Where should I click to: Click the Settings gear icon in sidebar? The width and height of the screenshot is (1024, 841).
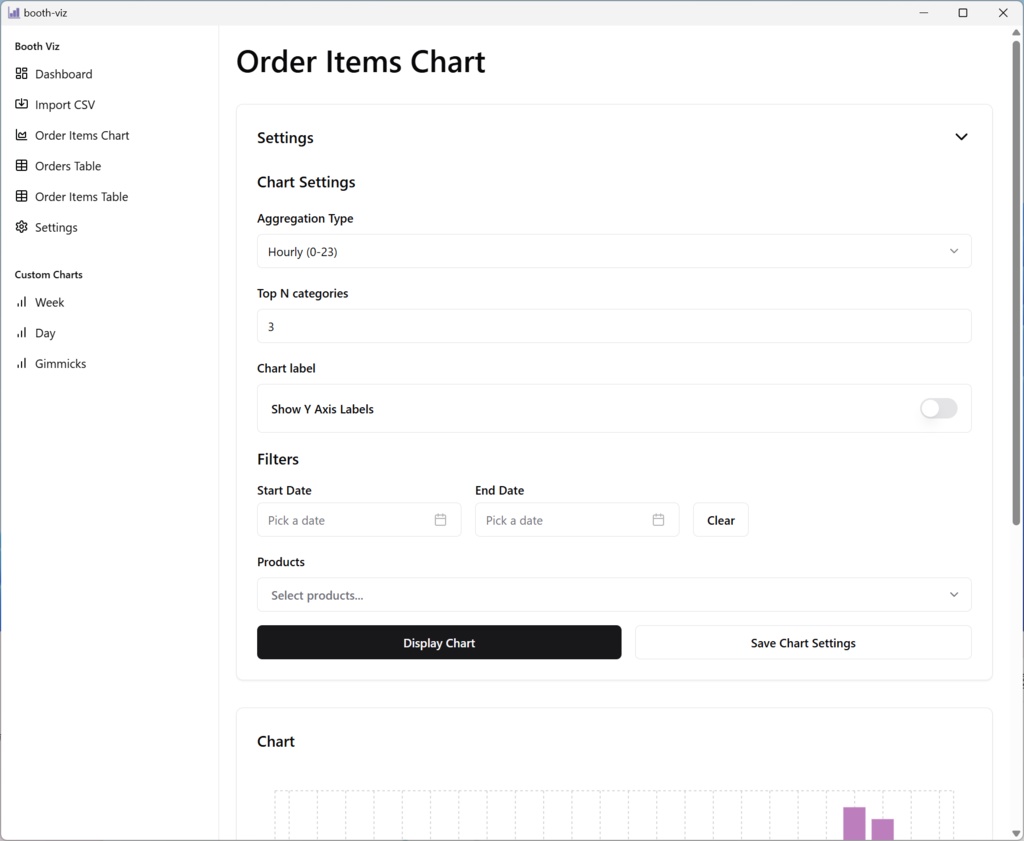click(x=22, y=227)
